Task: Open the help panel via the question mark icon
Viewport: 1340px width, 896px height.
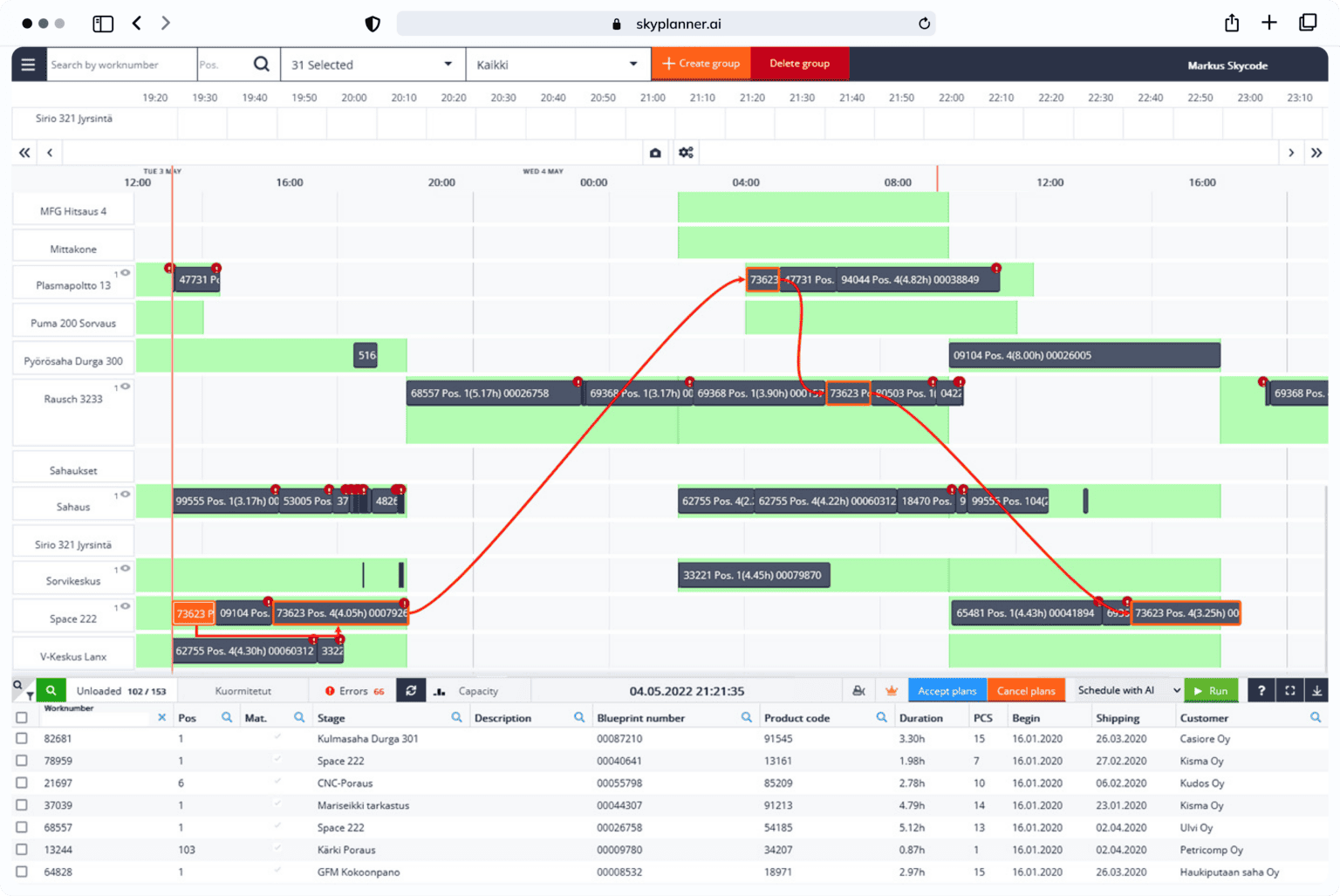Action: tap(1261, 690)
